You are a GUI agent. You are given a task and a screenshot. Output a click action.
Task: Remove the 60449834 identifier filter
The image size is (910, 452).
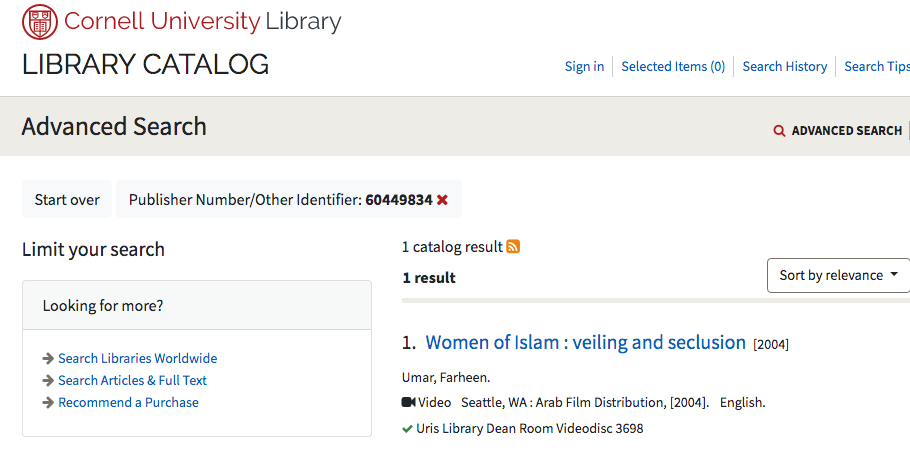[x=442, y=200]
